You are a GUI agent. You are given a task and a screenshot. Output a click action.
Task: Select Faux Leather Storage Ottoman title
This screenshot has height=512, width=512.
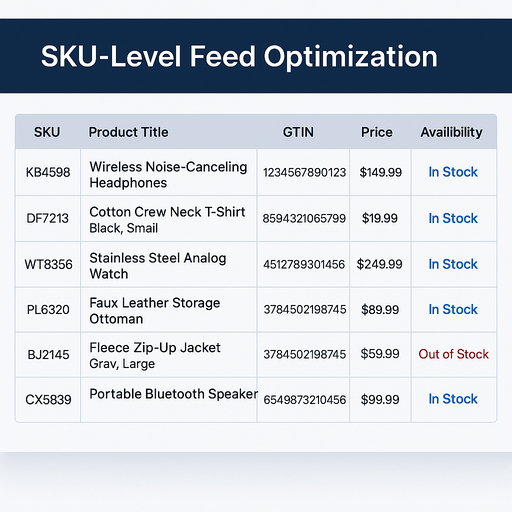click(155, 311)
